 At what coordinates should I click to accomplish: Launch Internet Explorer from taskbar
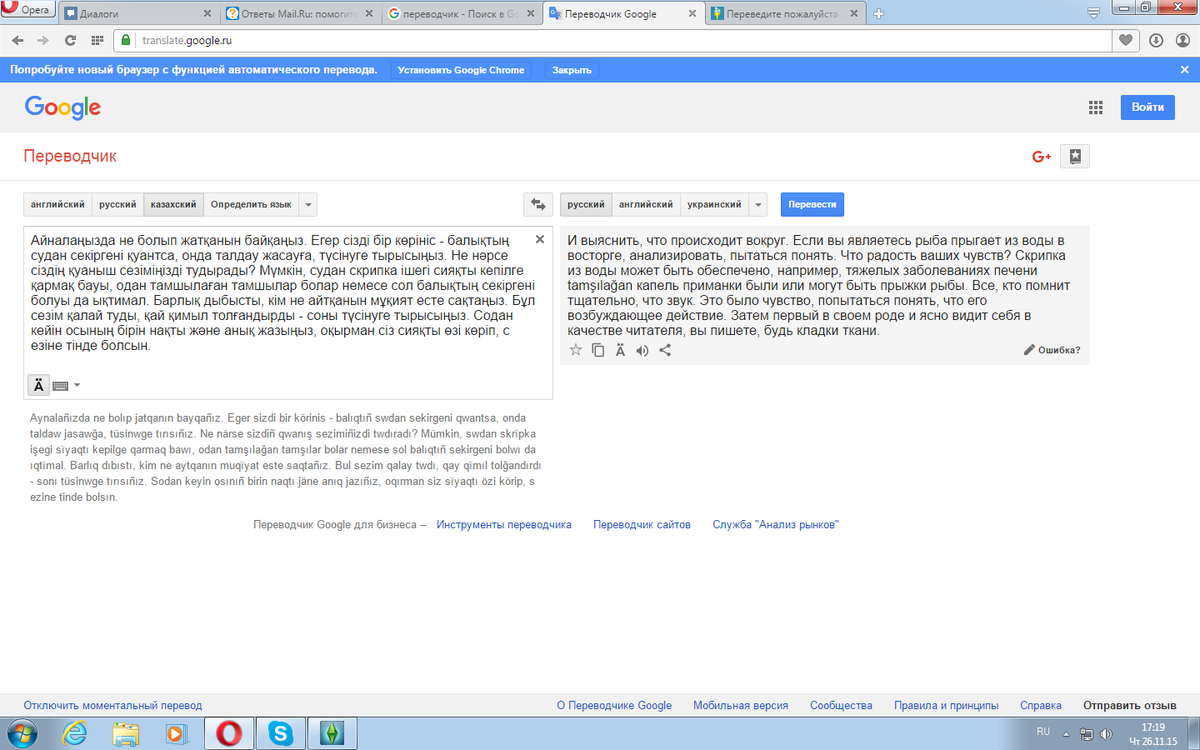[x=75, y=734]
